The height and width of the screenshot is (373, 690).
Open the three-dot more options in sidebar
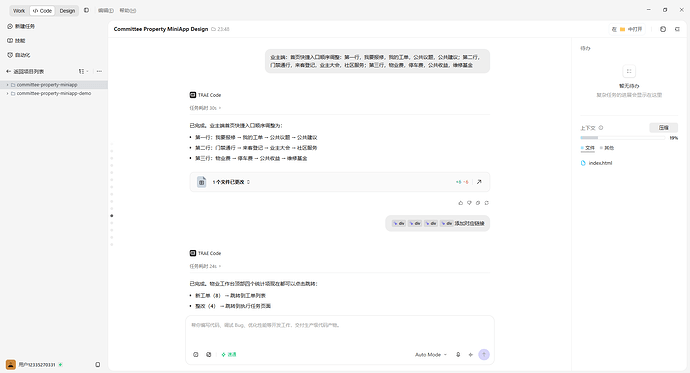[x=99, y=71]
